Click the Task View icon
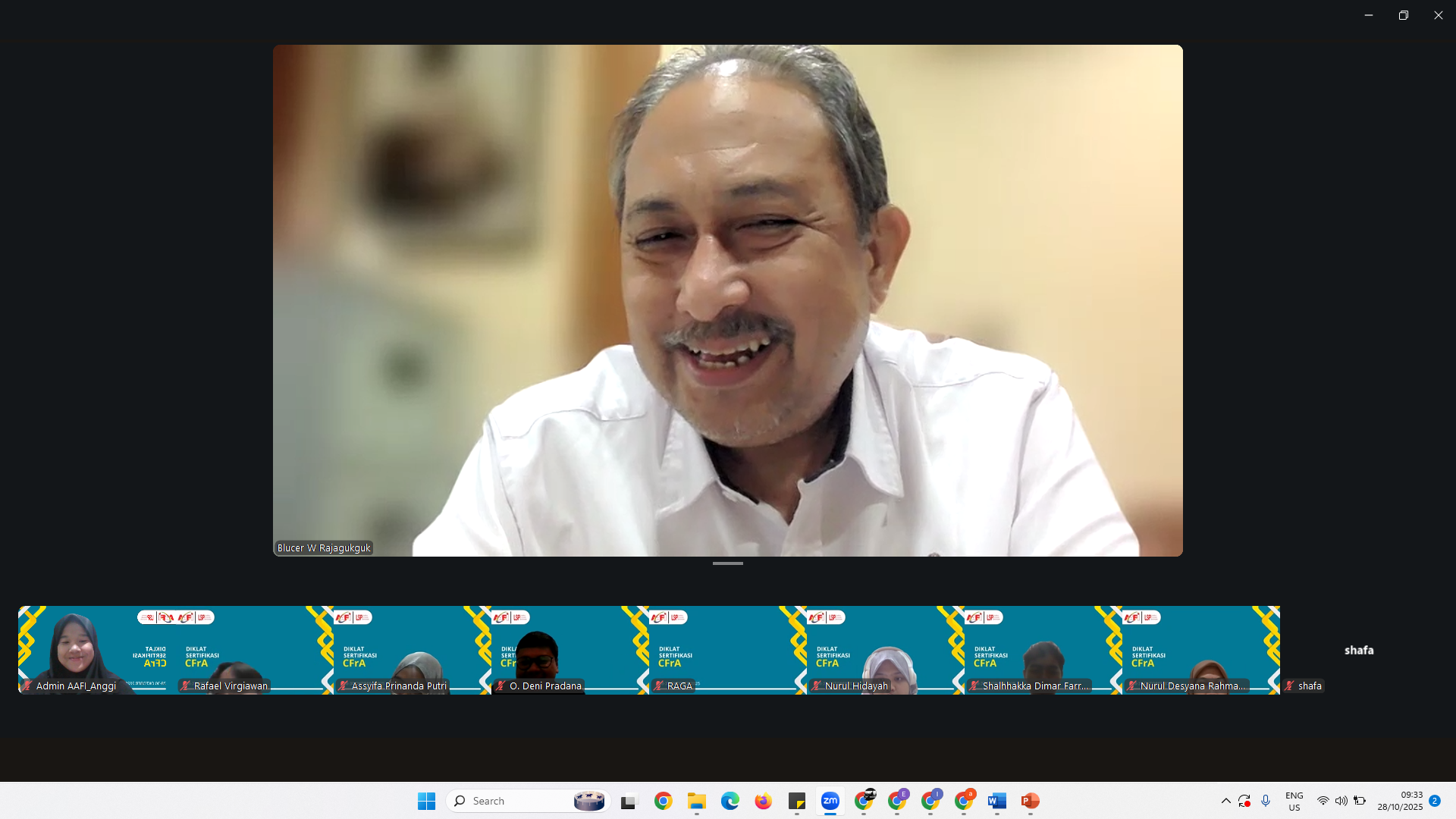The height and width of the screenshot is (819, 1456). click(629, 801)
